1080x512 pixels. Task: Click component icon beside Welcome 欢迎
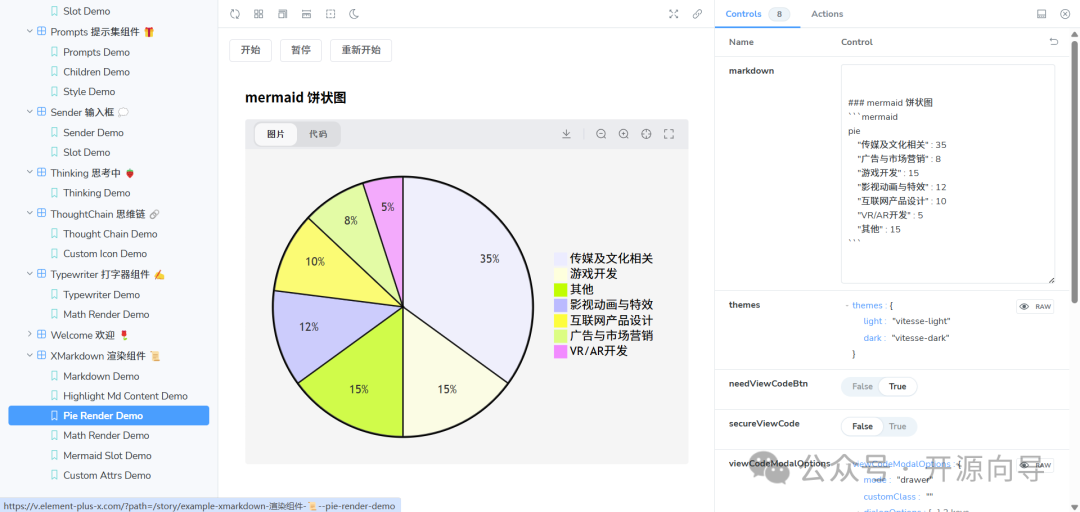tap(41, 335)
